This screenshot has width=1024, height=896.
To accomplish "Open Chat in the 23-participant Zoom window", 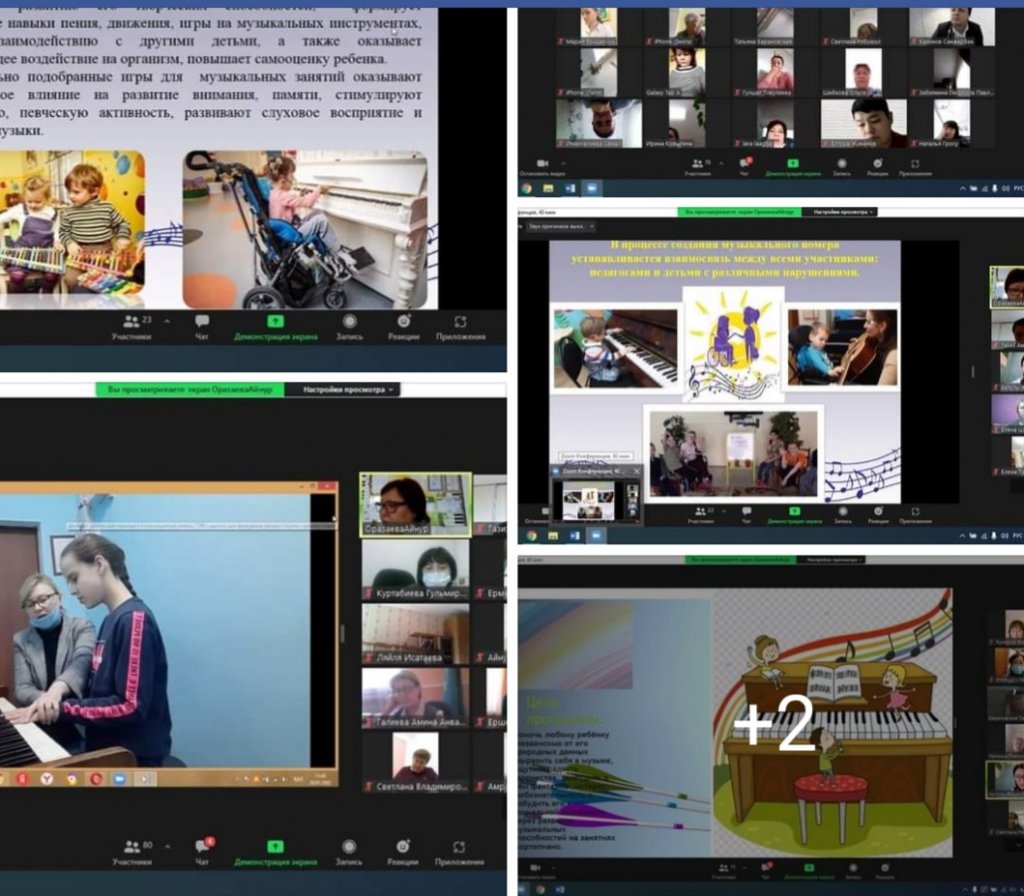I will [202, 327].
